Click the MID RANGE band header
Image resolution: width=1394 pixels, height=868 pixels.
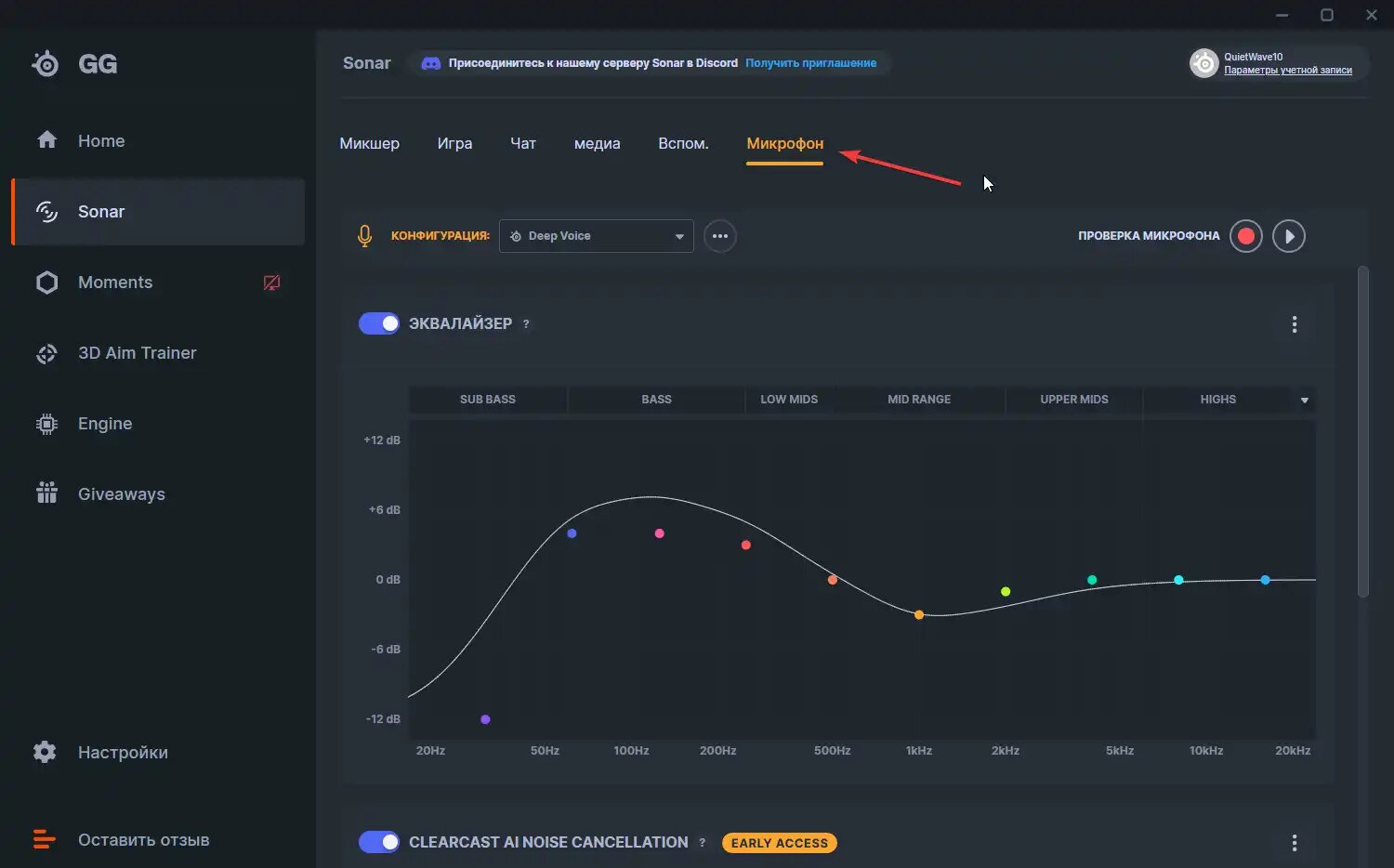point(919,400)
